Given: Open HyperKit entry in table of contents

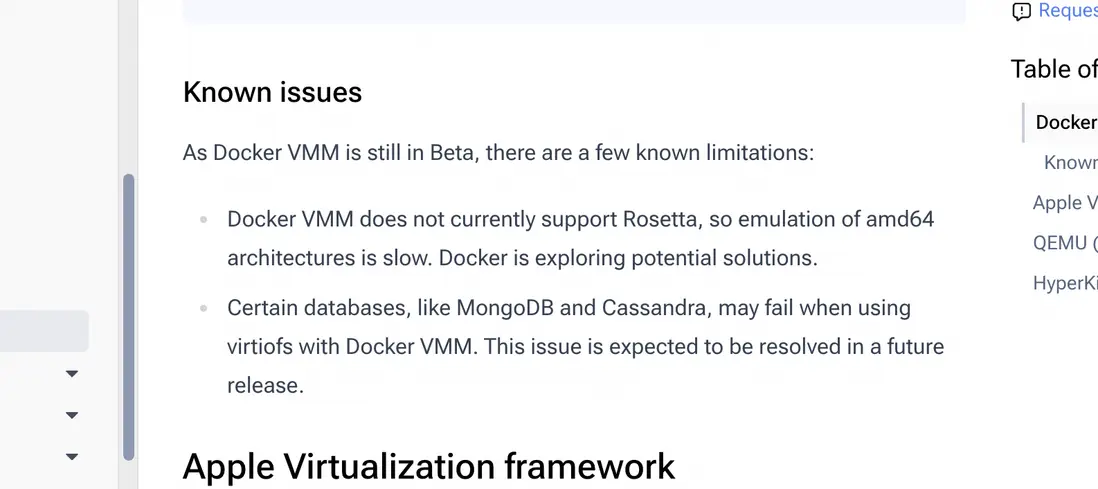Looking at the screenshot, I should pyautogui.click(x=1065, y=284).
